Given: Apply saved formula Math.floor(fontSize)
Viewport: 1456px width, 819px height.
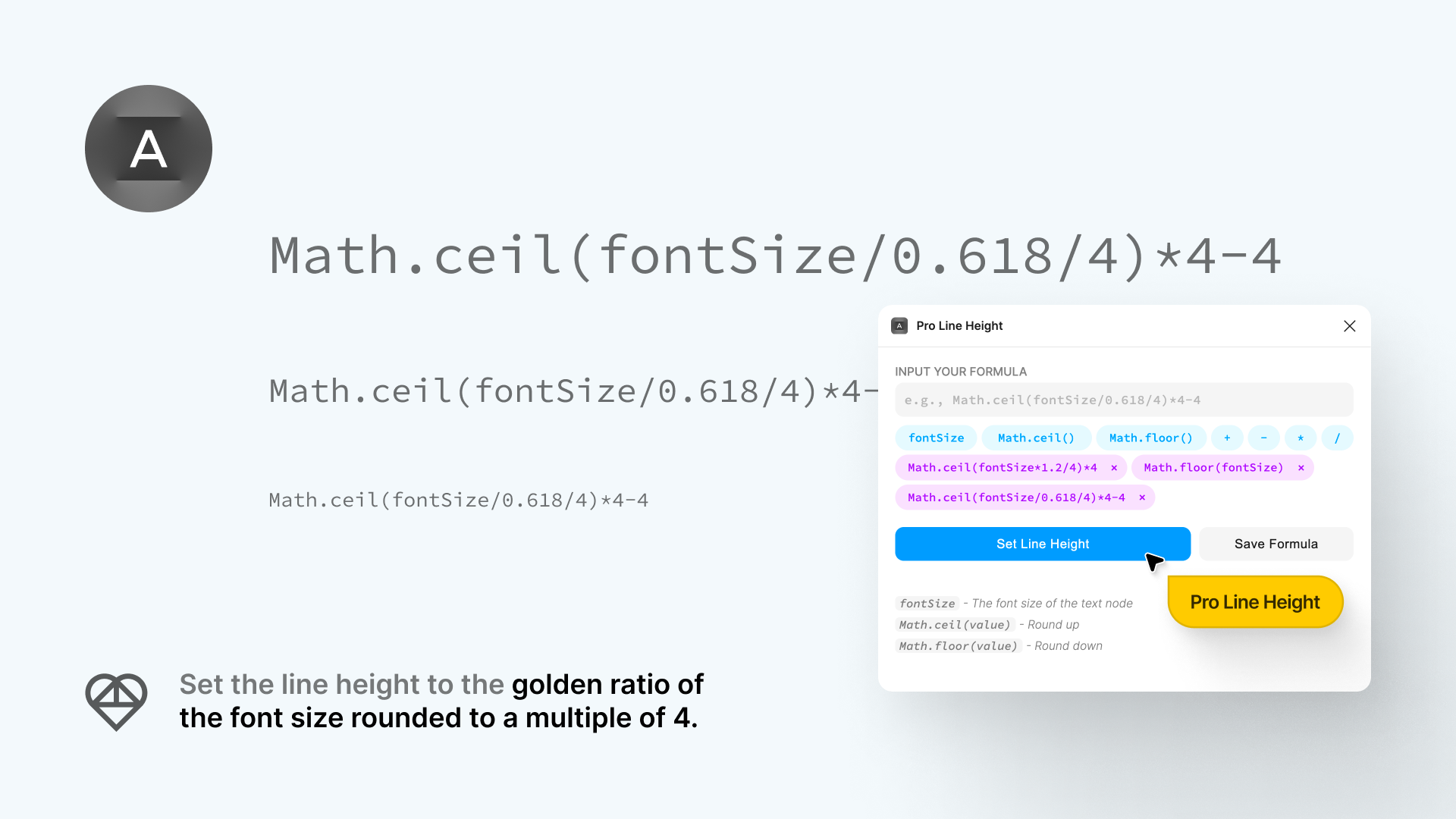Looking at the screenshot, I should point(1213,468).
